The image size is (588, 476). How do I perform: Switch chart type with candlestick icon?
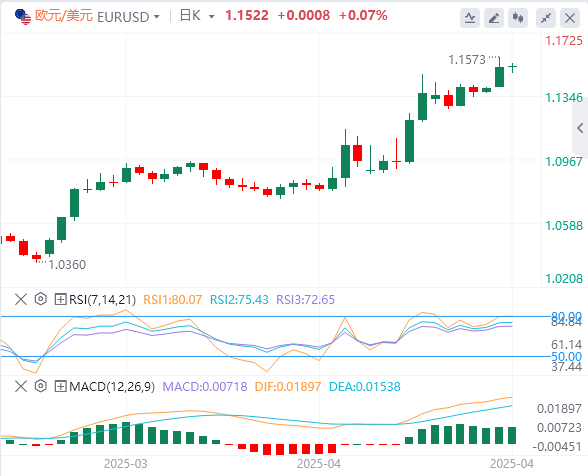tap(518, 18)
